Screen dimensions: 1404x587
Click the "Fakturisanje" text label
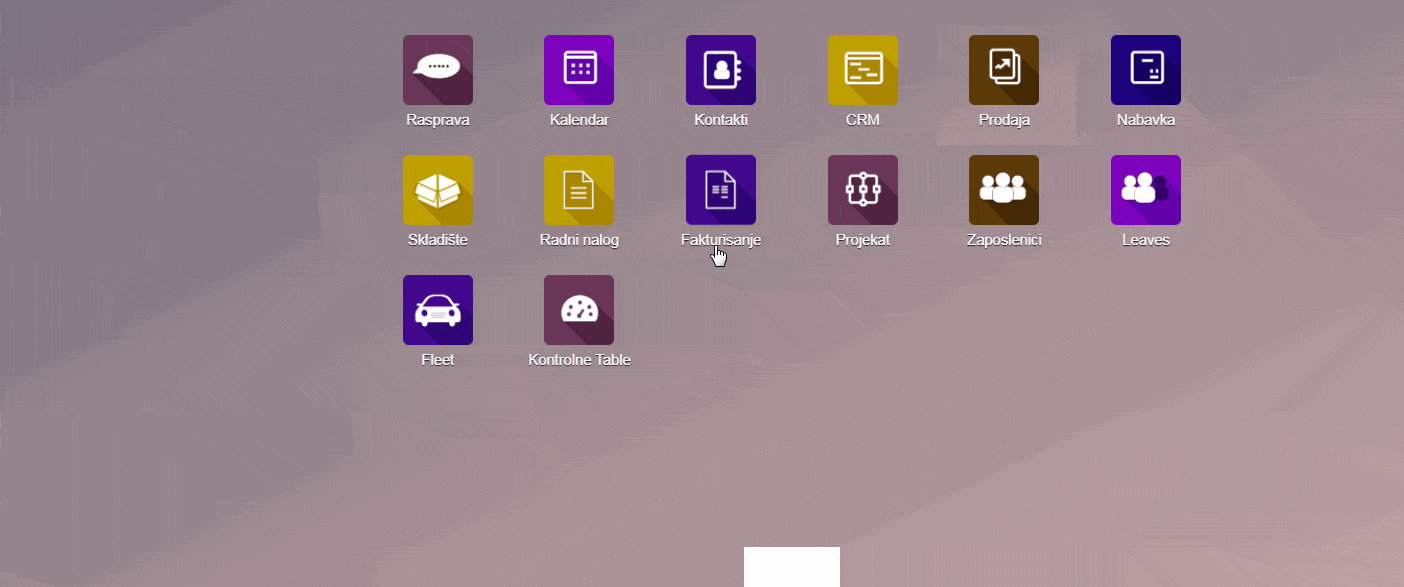click(x=721, y=240)
